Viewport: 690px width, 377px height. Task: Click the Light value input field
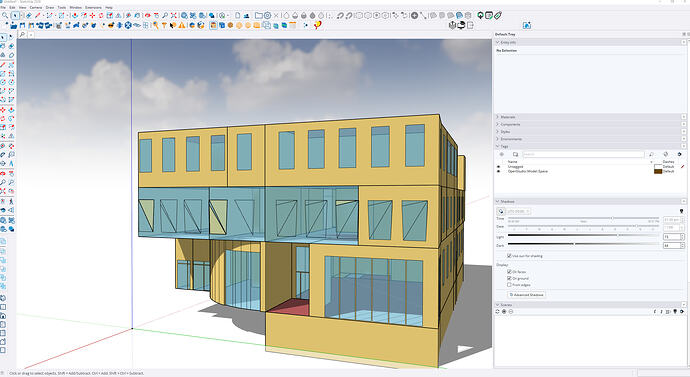672,237
